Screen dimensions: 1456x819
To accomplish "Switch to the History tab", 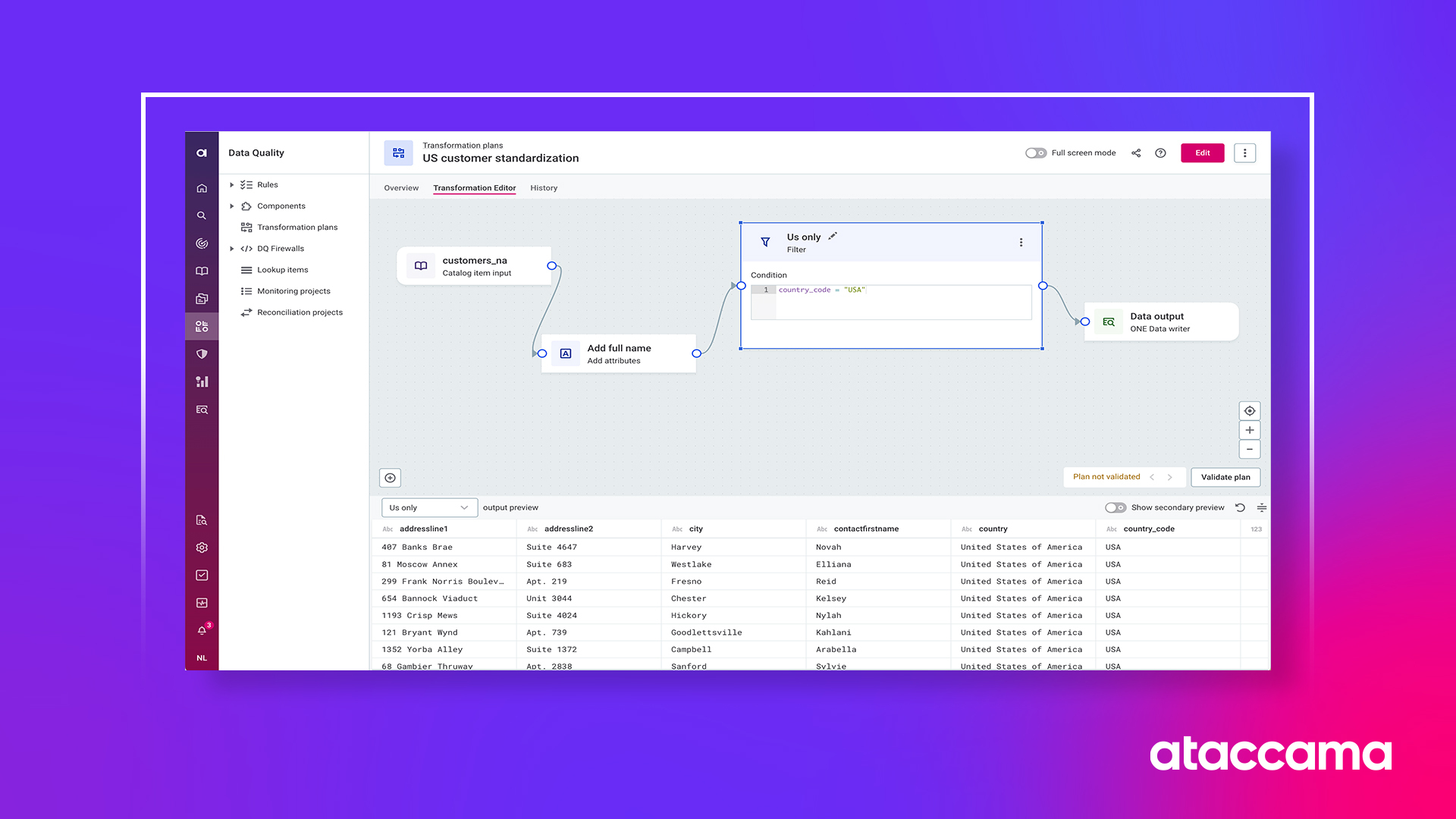I will pyautogui.click(x=544, y=188).
